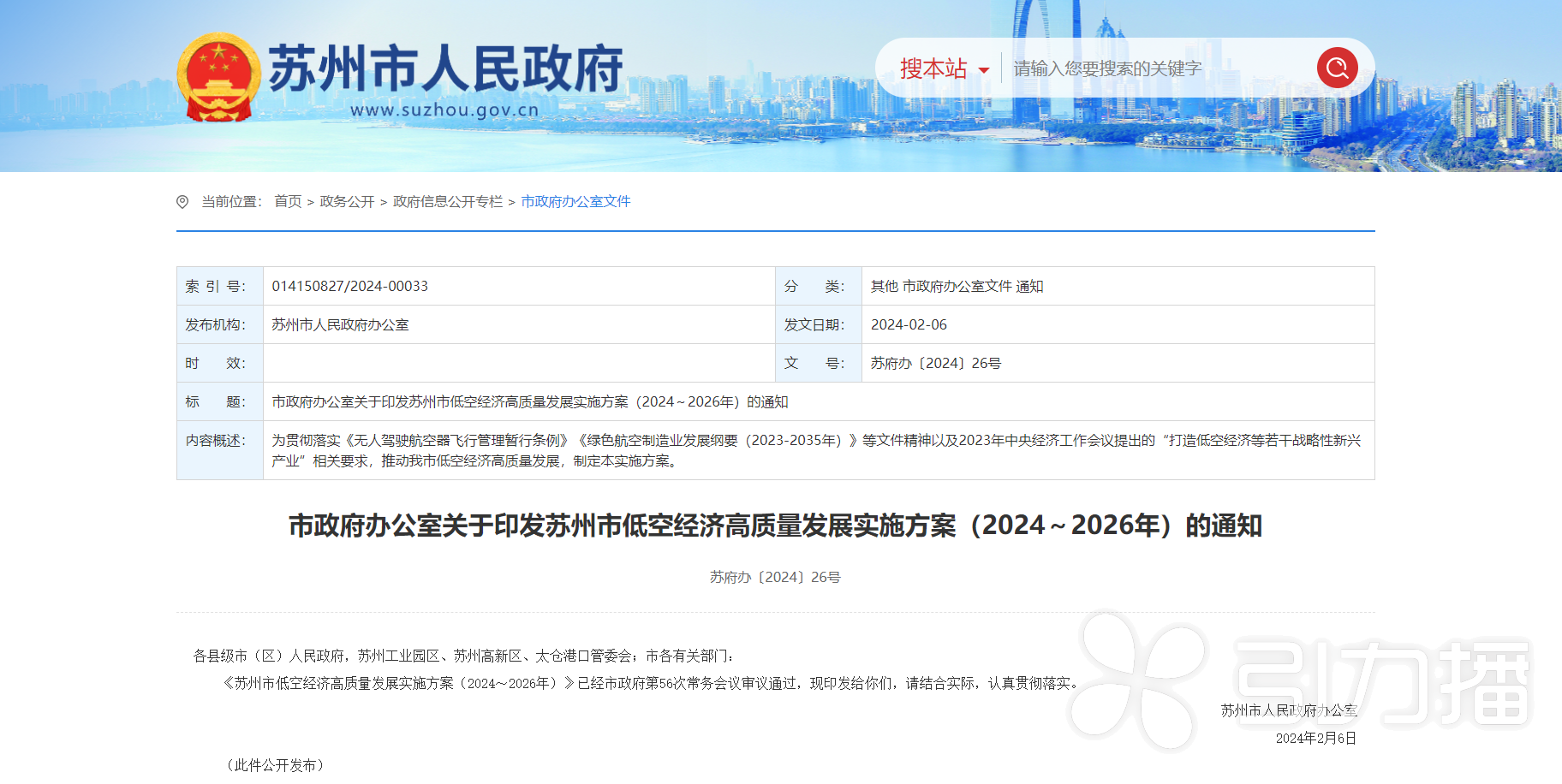
Task: Click publisher value 苏州市人民政府办公室 in table
Action: click(340, 324)
